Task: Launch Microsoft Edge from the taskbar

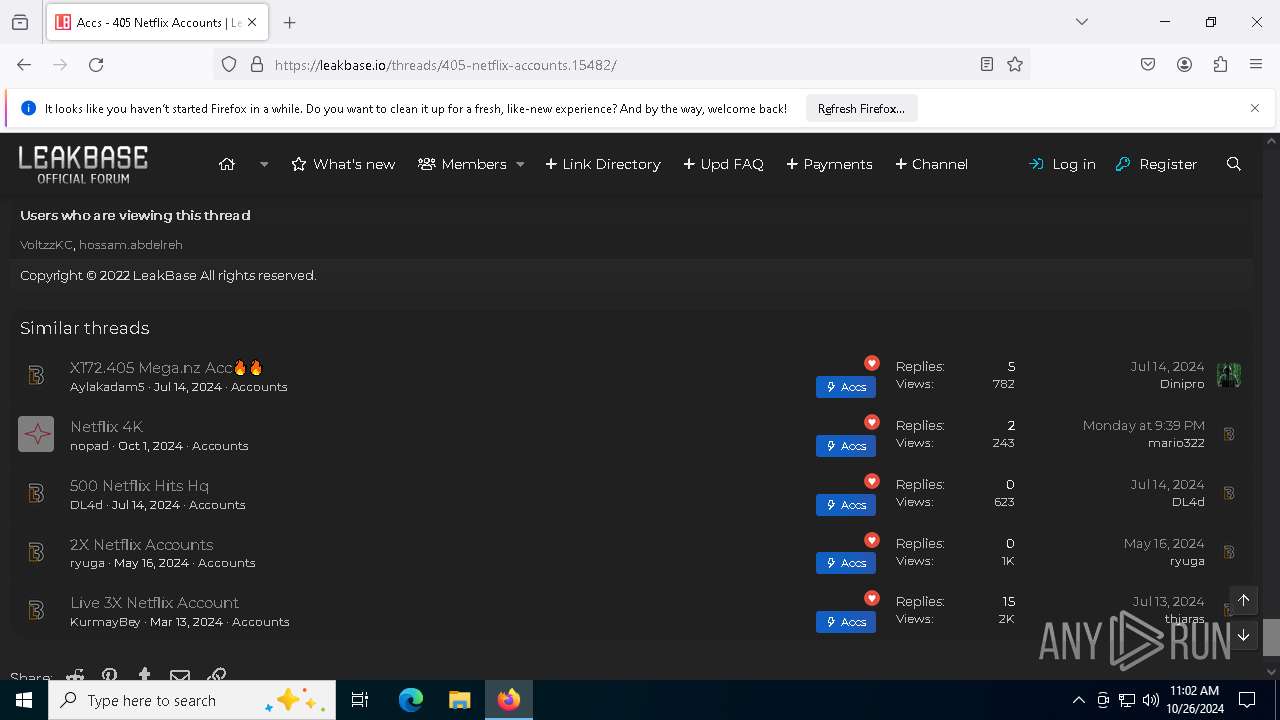Action: 411,700
